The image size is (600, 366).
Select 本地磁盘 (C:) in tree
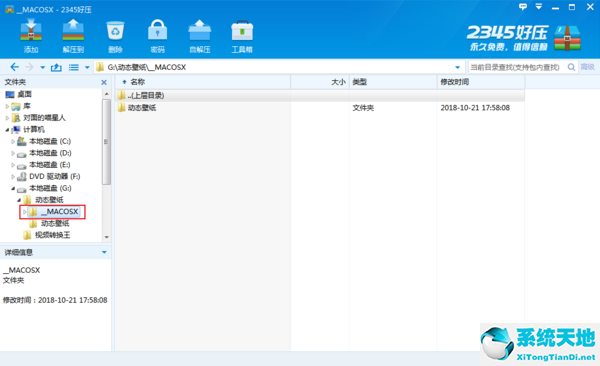[50, 141]
